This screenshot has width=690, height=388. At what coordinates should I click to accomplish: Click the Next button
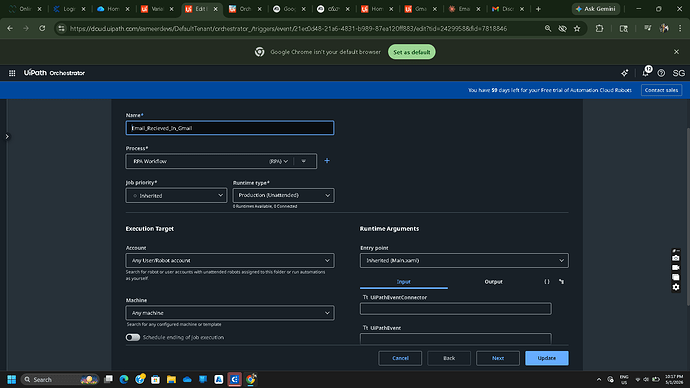pos(498,358)
